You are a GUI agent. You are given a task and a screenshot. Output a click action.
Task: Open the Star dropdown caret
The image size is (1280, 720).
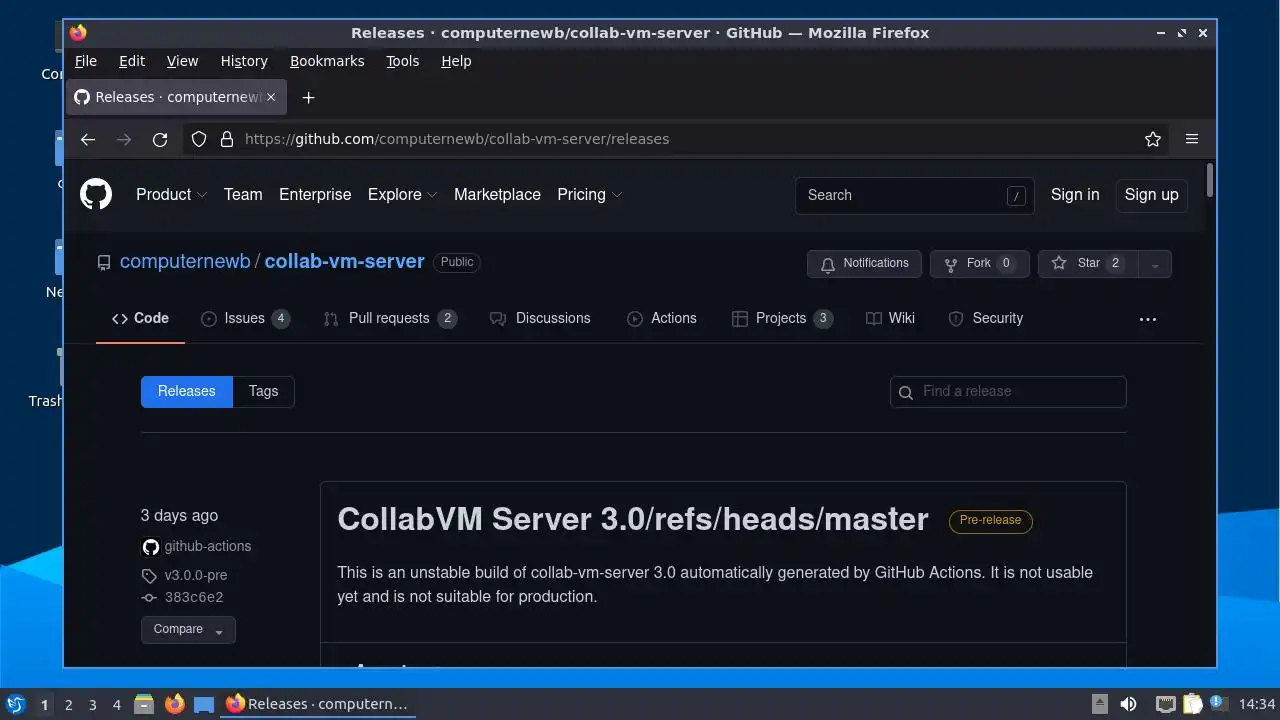pos(1155,264)
